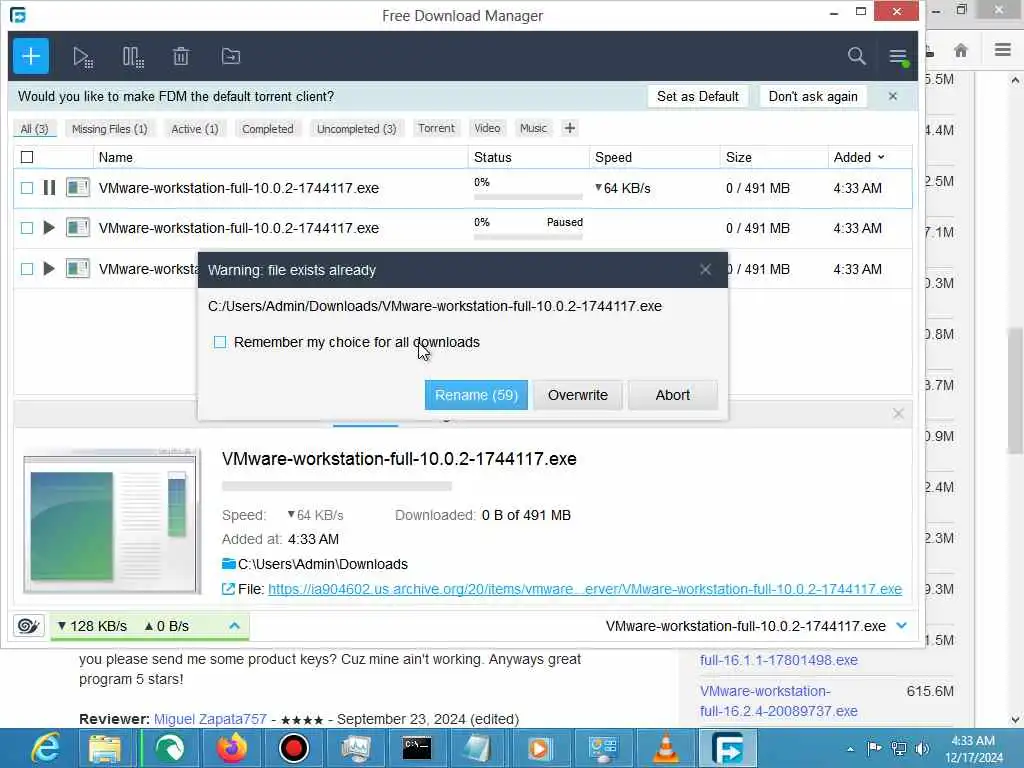This screenshot has height=768, width=1024.
Task: Add a new filter tag with plus
Action: click(x=569, y=128)
